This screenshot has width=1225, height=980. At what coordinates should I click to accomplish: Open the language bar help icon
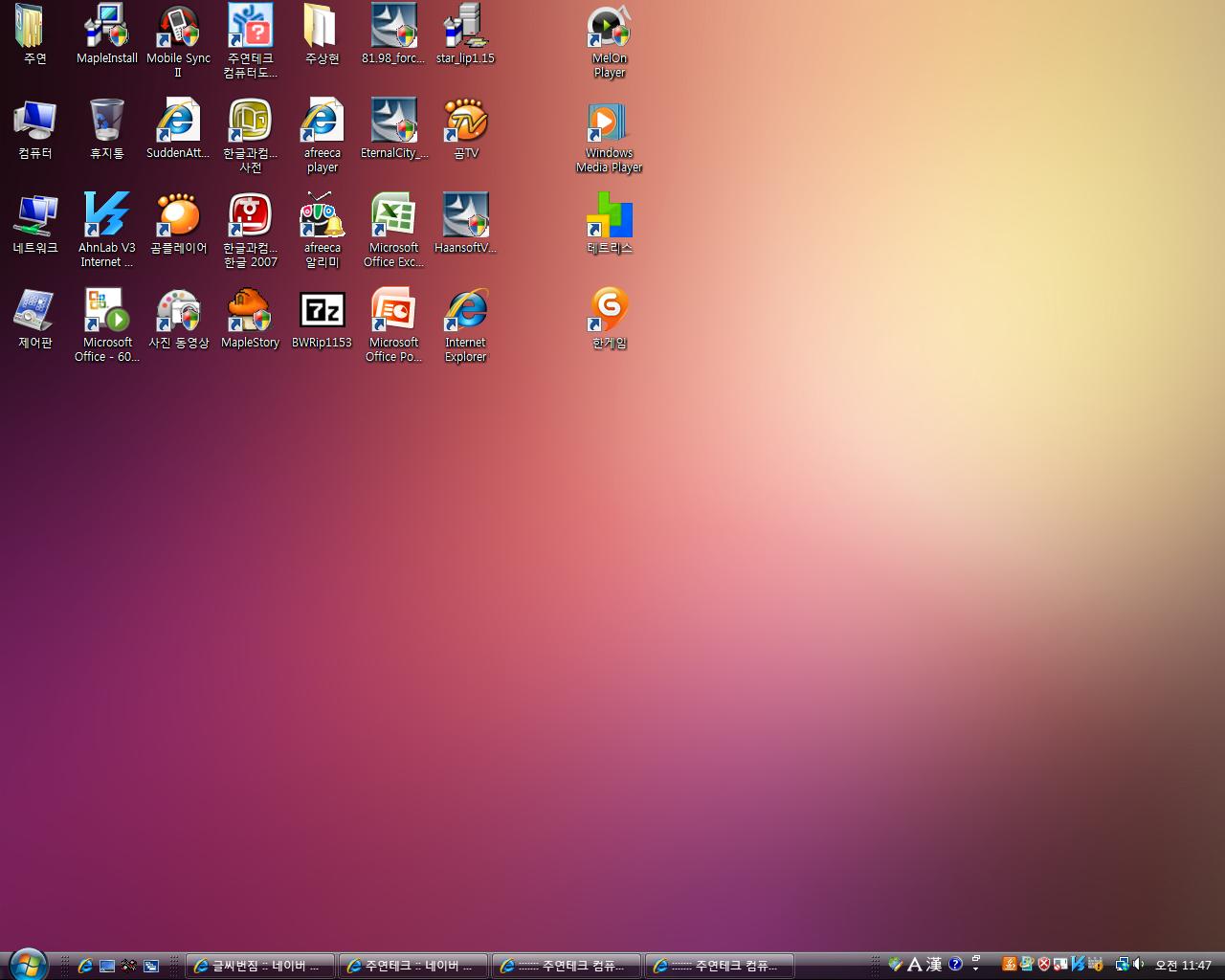955,965
